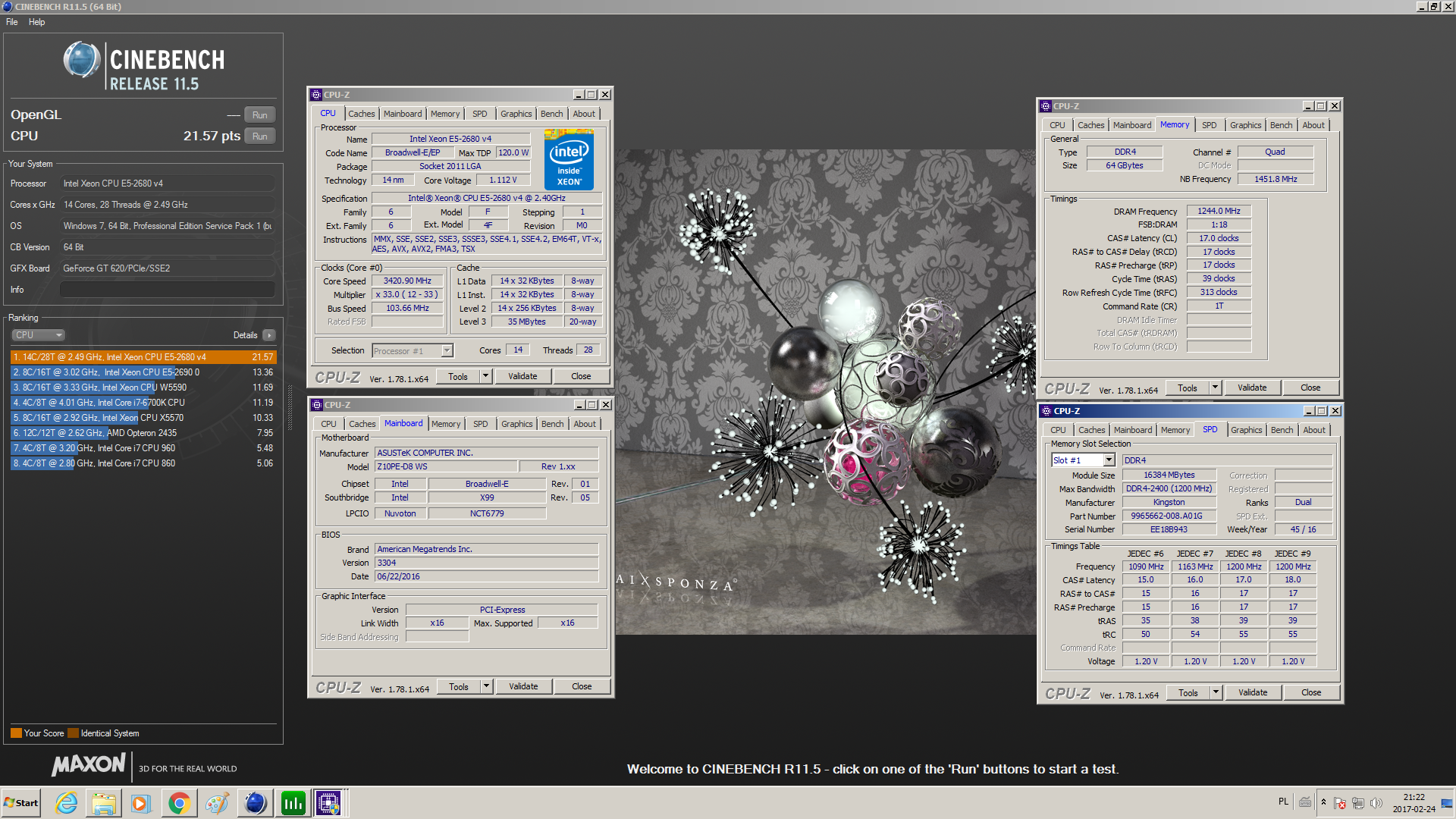Switch to Memory tab in SPD CPU-Z window
This screenshot has width=1456, height=819.
(1175, 430)
